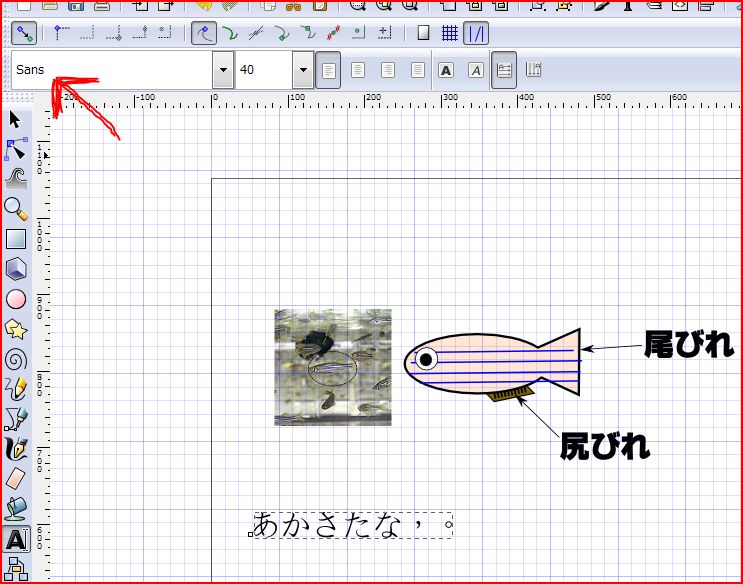Select the Spiral tool
This screenshot has height=584, width=743.
pos(16,359)
